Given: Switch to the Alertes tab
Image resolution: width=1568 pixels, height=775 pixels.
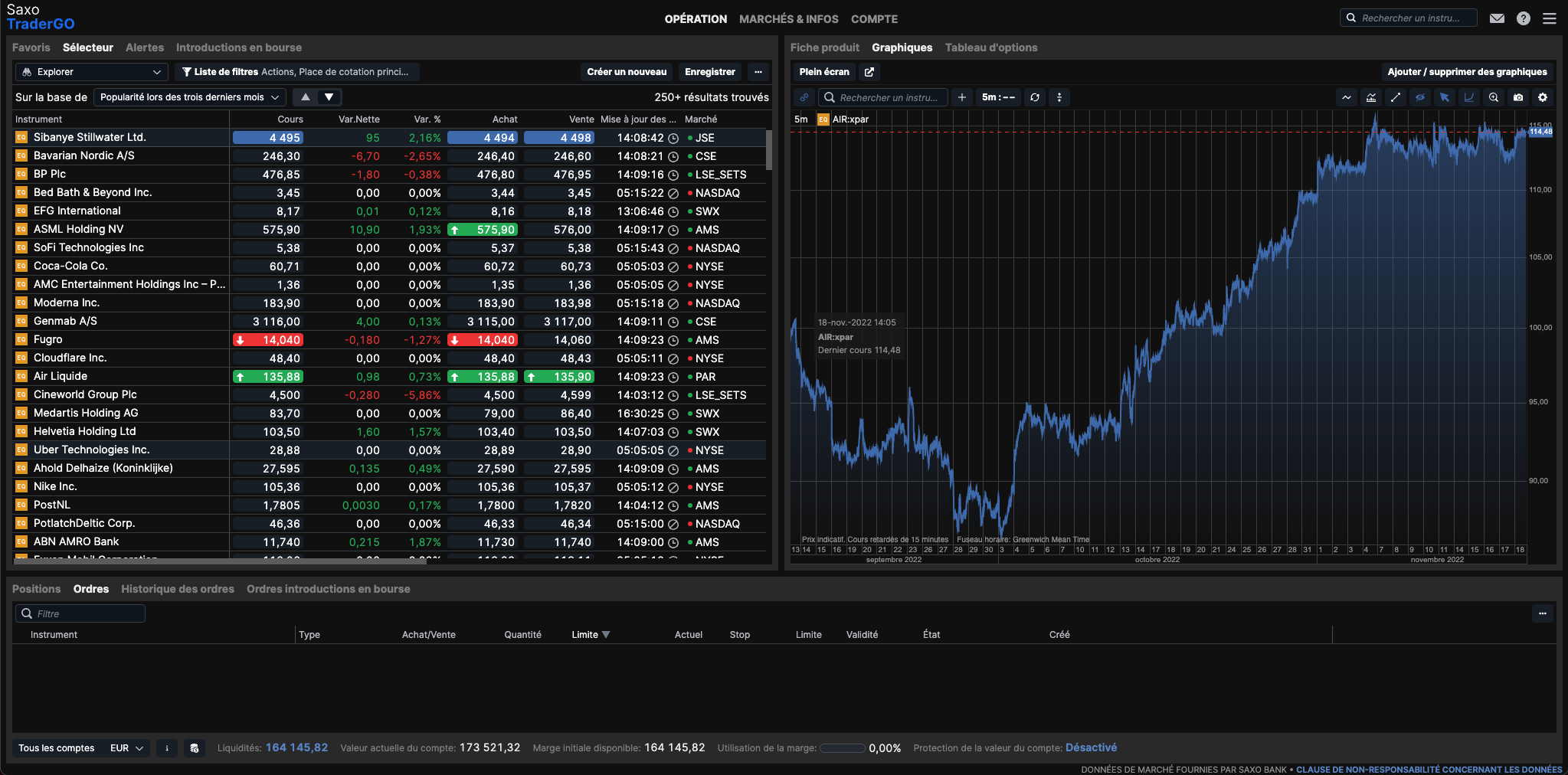Looking at the screenshot, I should tap(144, 47).
